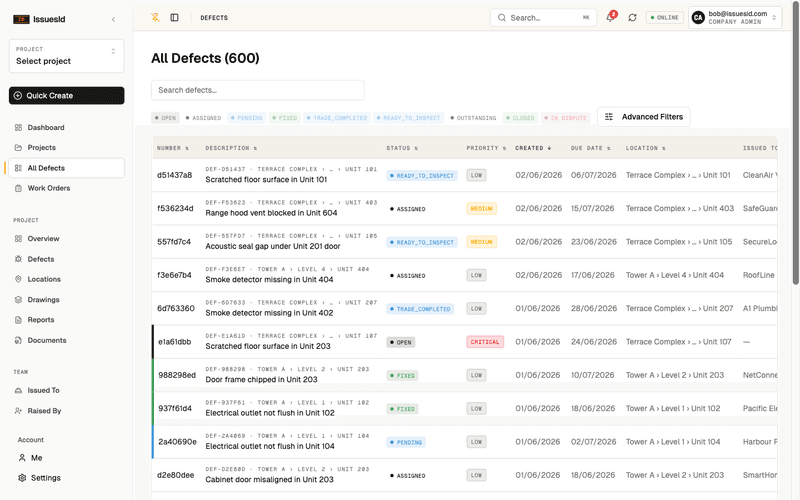Click the ONLINE status badge
This screenshot has height=500, width=800.
click(x=664, y=17)
